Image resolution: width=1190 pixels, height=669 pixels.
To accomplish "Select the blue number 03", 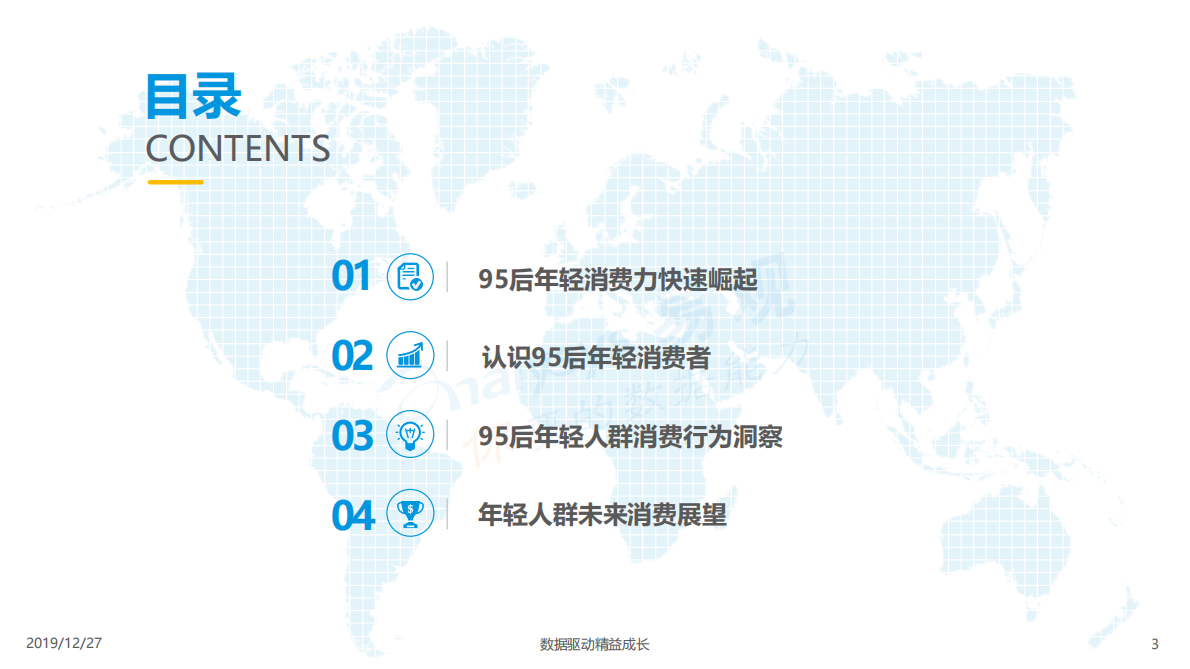I will click(x=352, y=436).
